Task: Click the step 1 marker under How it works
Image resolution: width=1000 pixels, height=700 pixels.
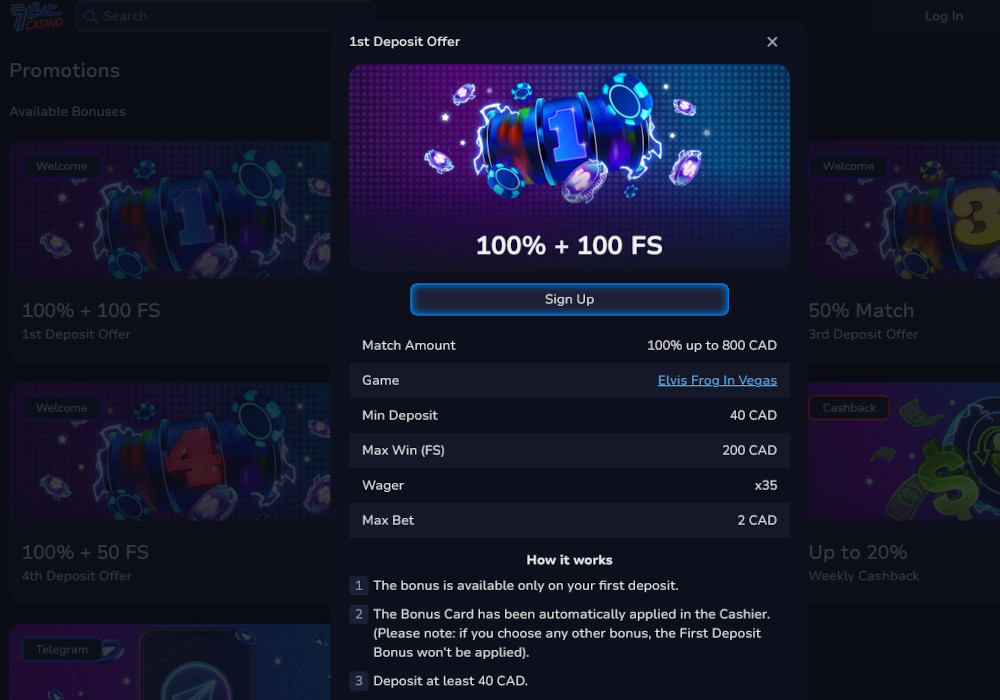Action: (x=358, y=585)
